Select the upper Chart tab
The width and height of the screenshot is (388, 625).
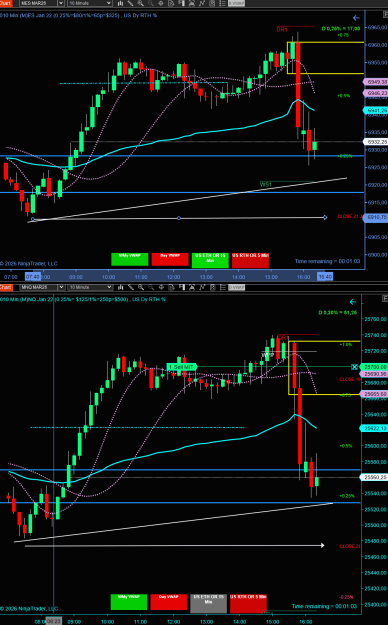pos(6,3)
